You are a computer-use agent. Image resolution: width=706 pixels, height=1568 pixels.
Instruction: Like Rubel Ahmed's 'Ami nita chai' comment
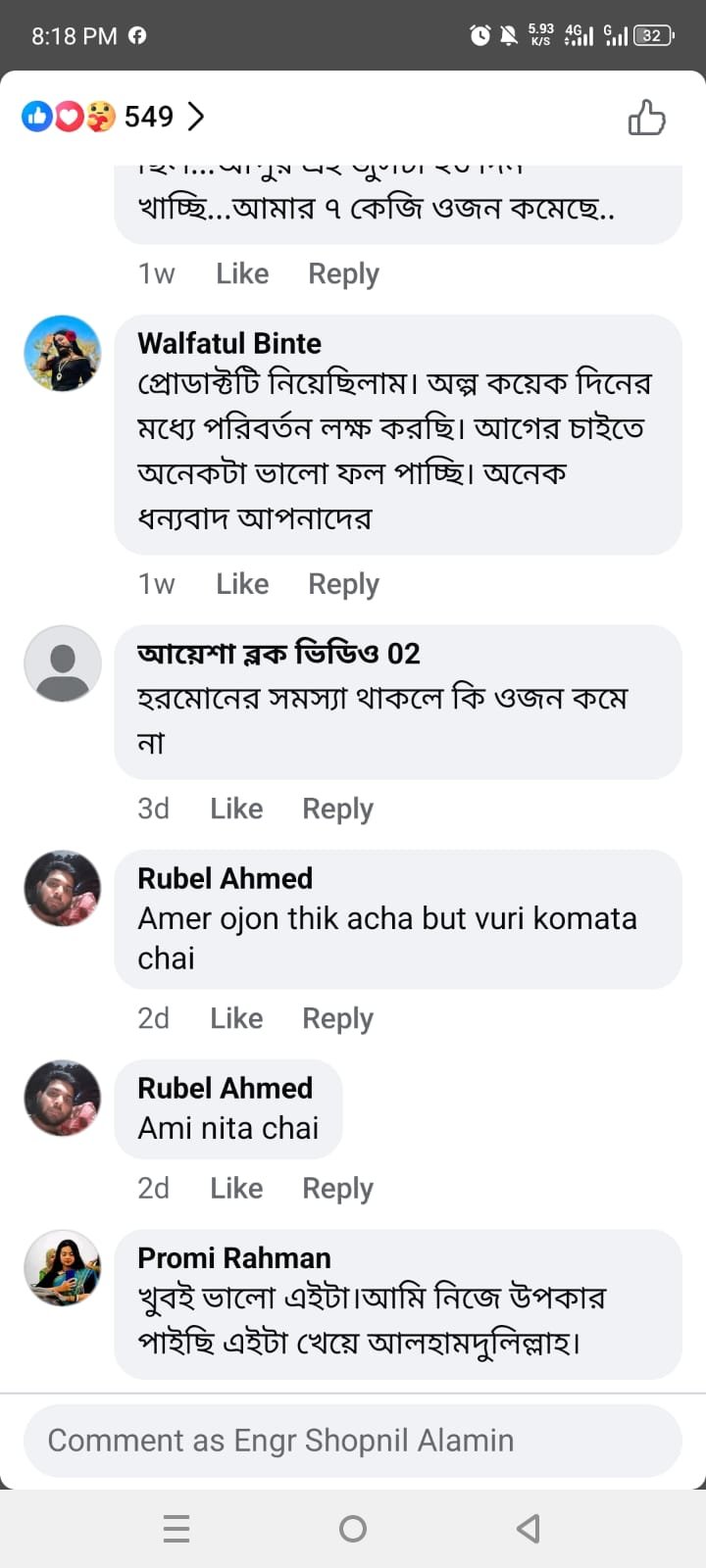(x=236, y=1188)
